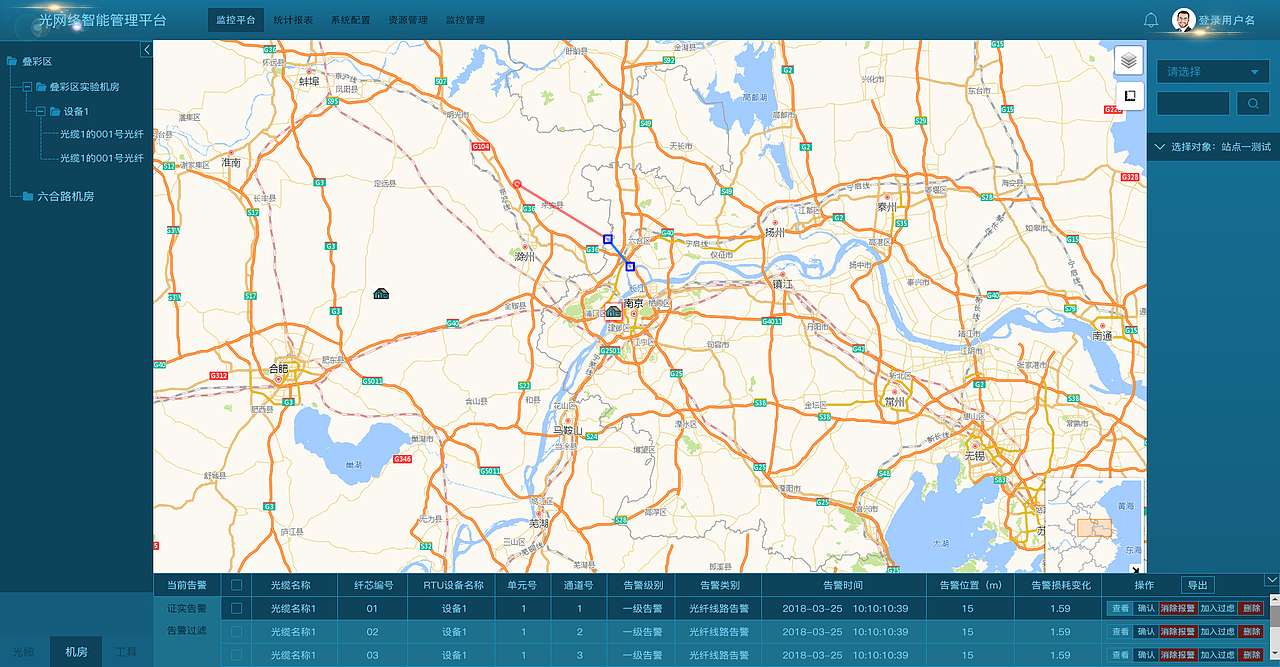Collapse the 选择对象 section chevron
The image size is (1280, 667).
[x=1159, y=147]
